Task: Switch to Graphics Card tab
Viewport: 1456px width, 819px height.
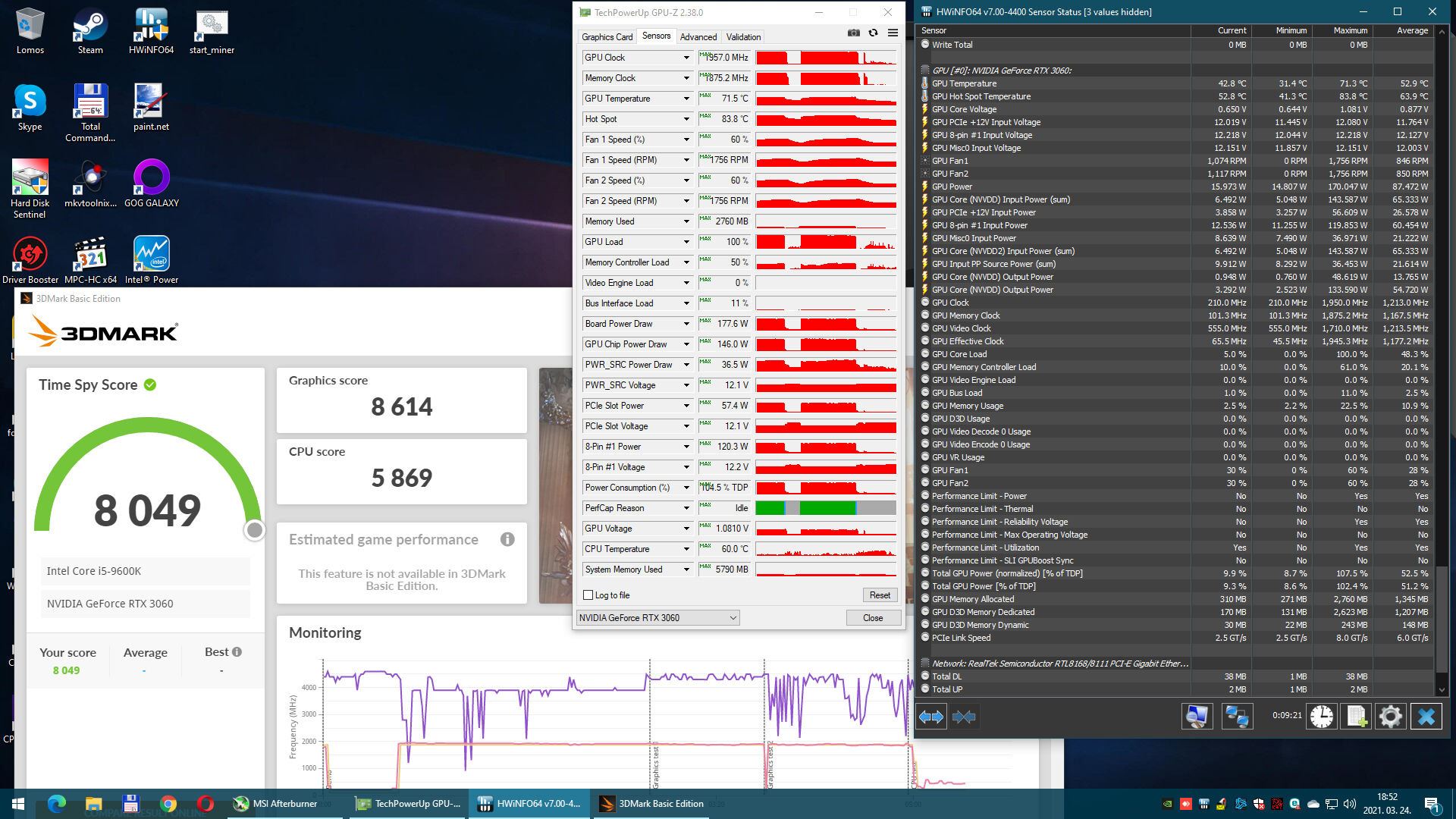Action: (607, 36)
